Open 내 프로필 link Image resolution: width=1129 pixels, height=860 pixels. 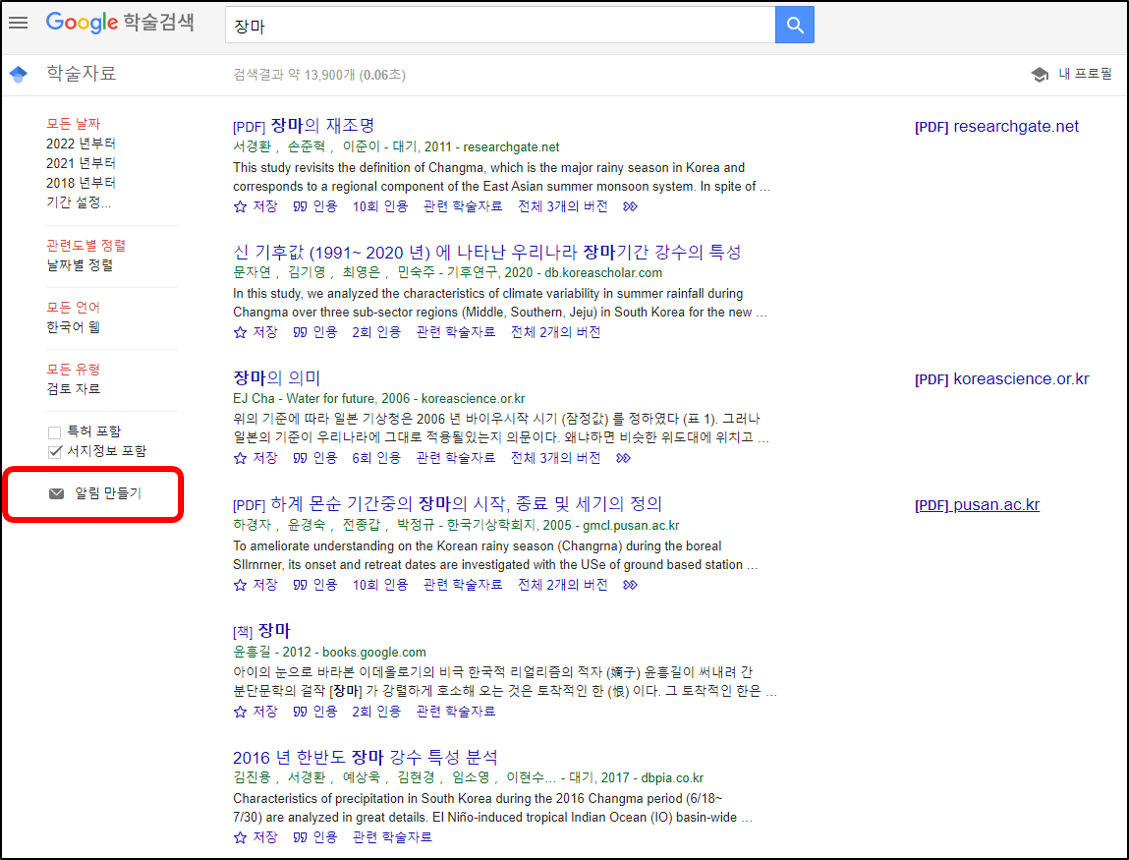1085,74
